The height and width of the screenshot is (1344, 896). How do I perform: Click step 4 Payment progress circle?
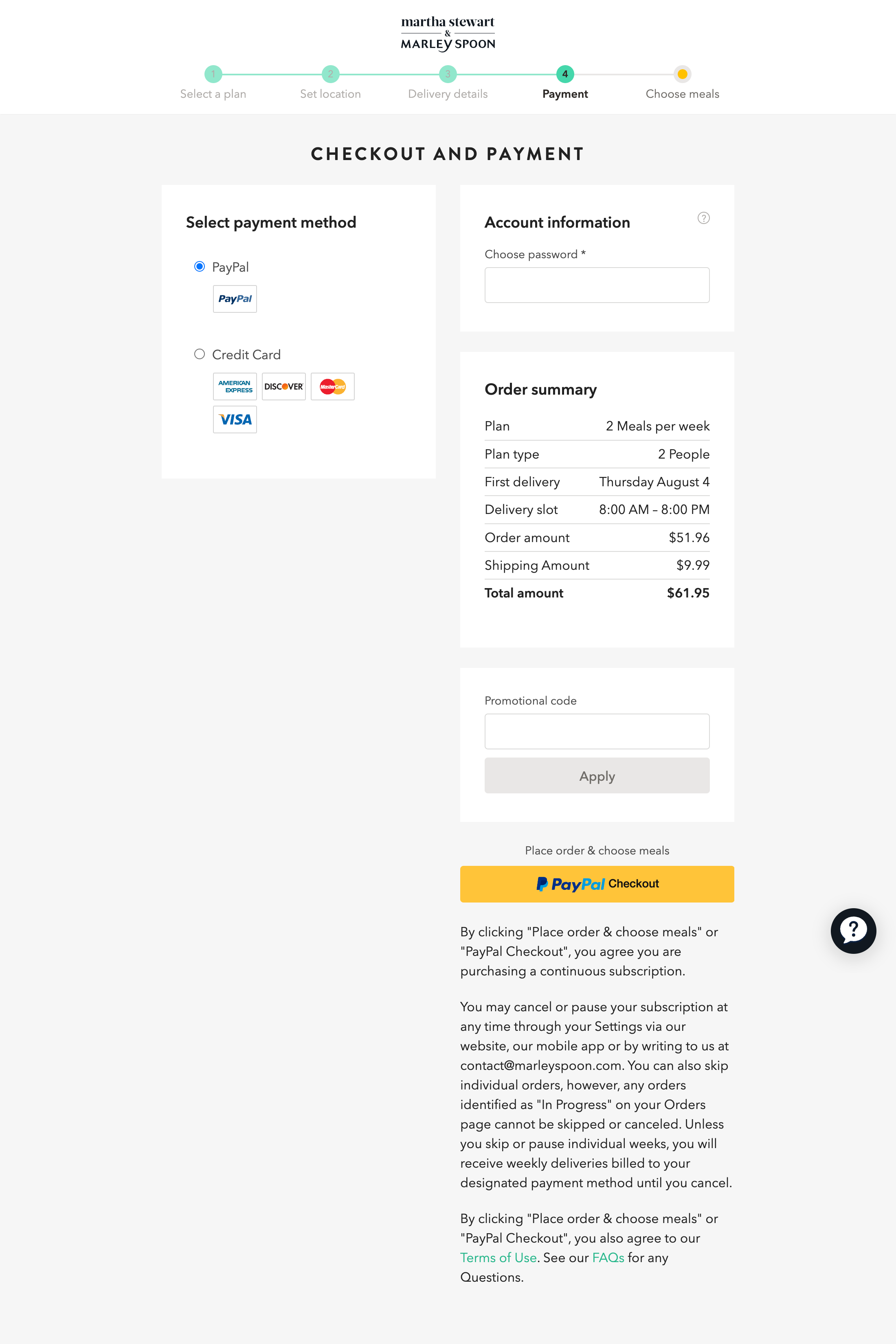tap(564, 74)
